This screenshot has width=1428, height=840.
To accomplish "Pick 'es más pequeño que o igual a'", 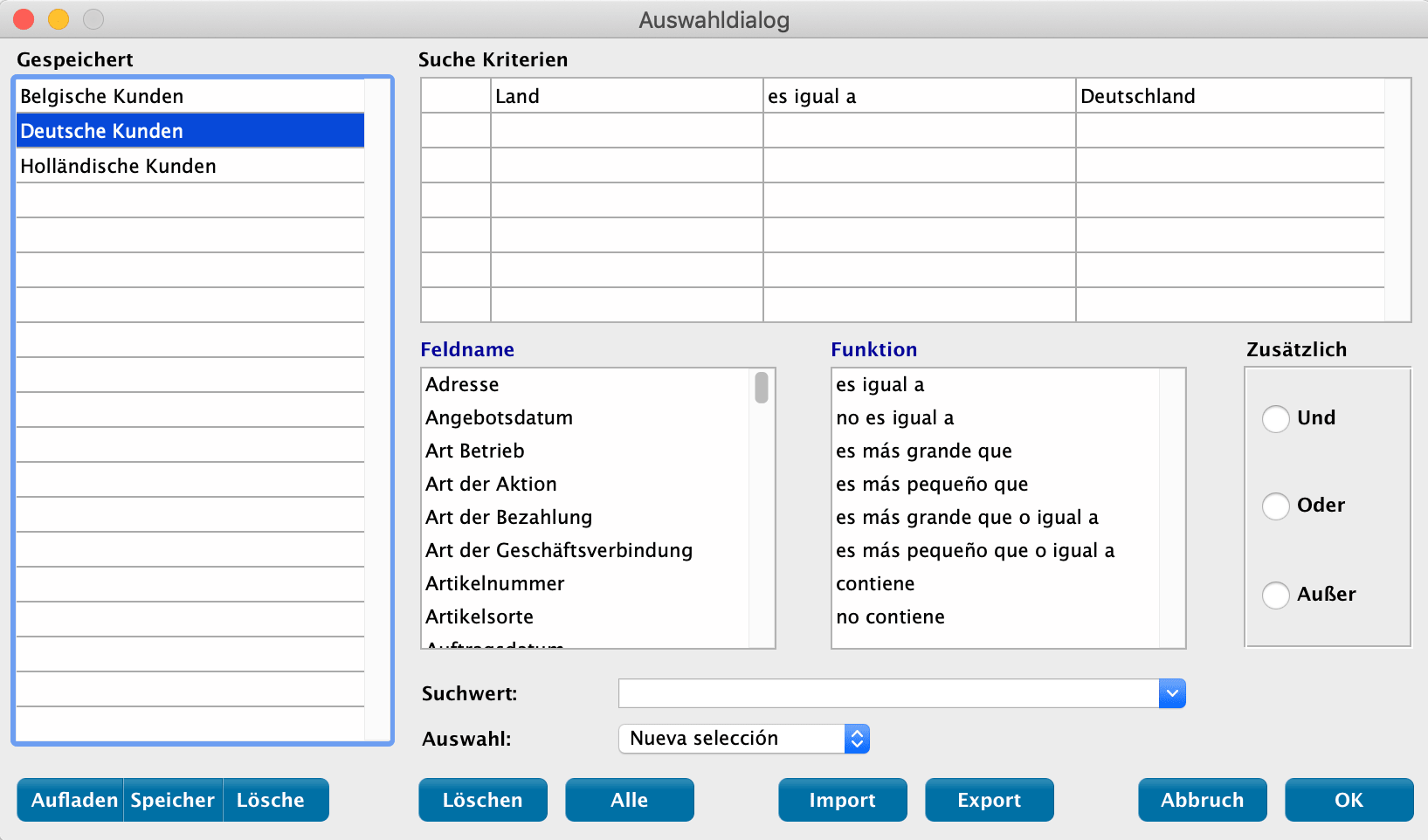I will (x=996, y=551).
